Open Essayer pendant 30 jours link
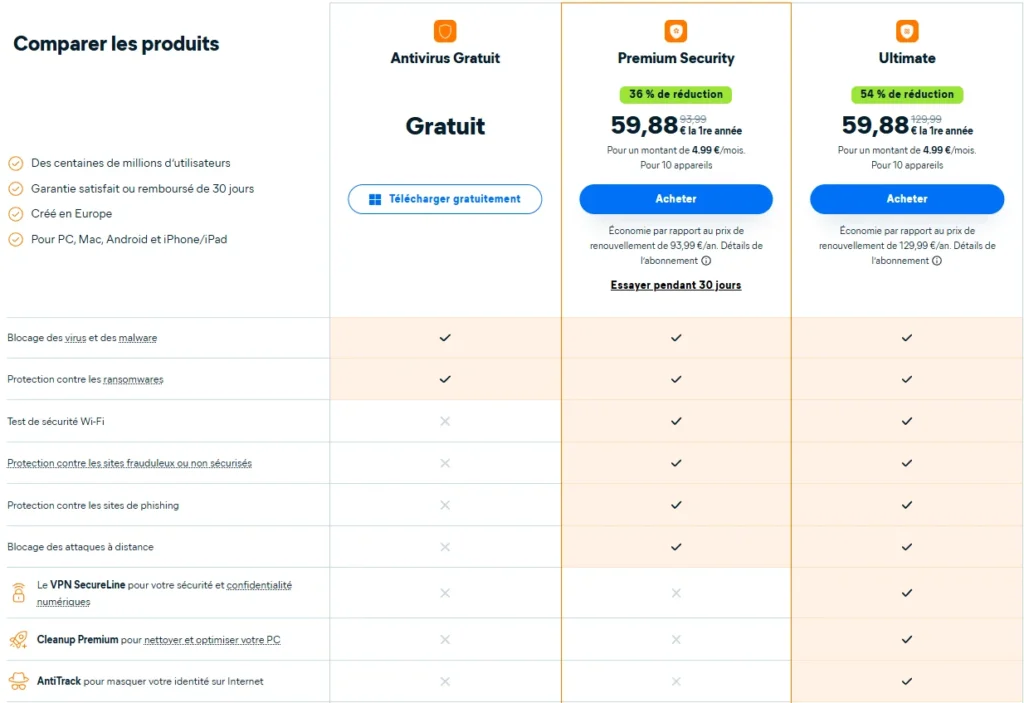 676,285
